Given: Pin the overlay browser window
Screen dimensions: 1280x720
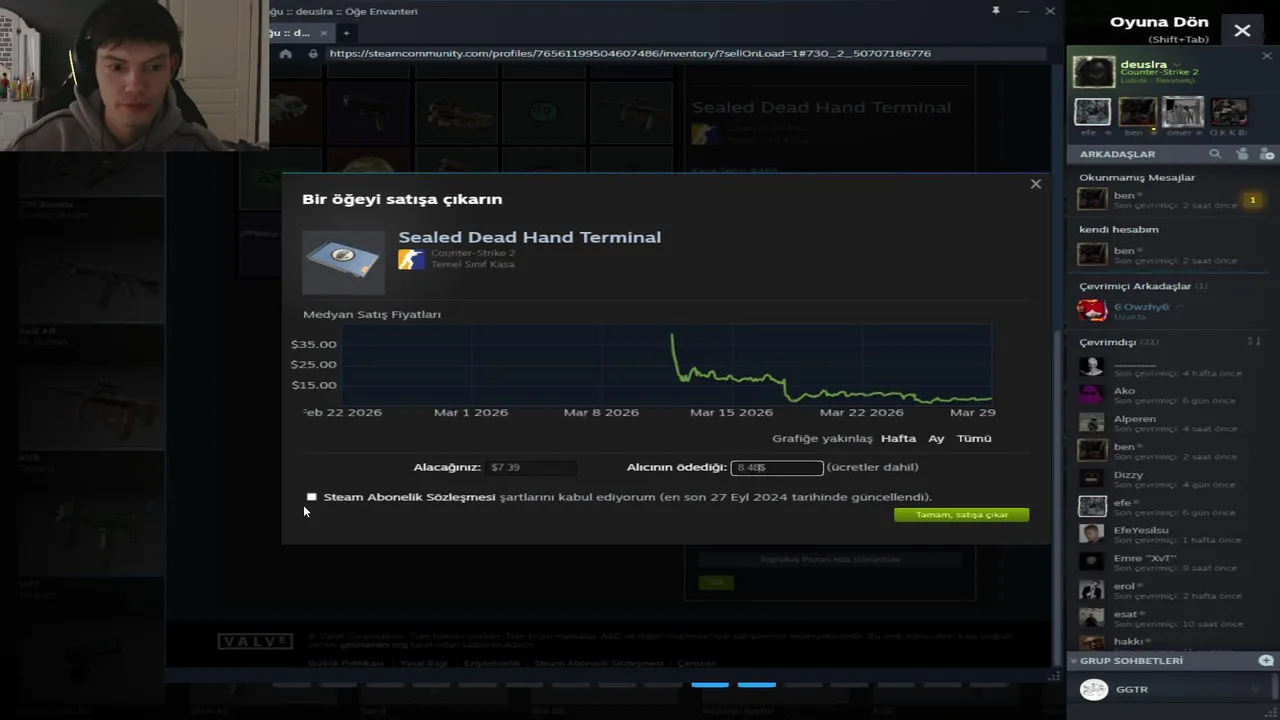Looking at the screenshot, I should click(995, 11).
